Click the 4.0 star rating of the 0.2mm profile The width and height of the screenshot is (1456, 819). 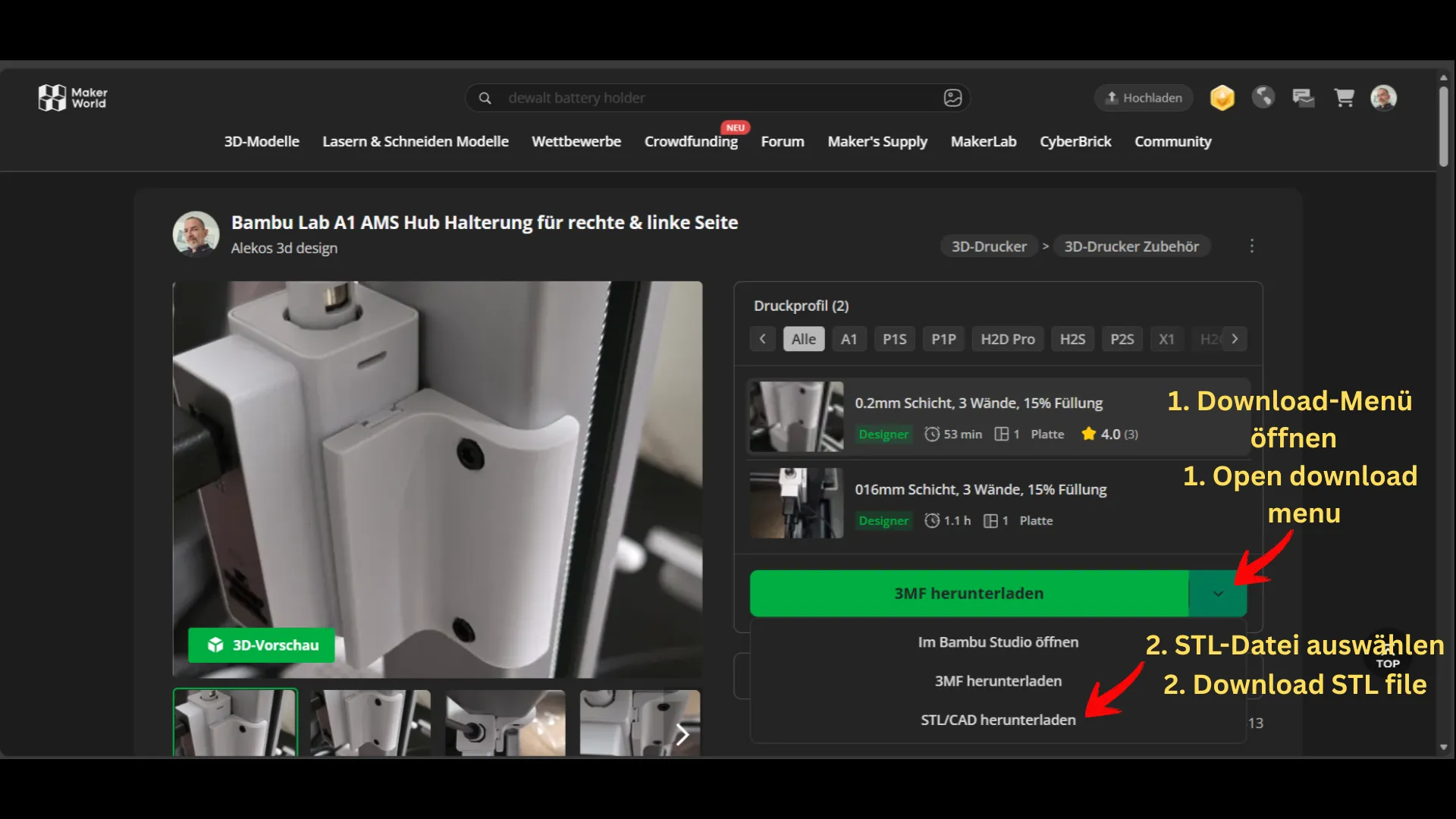[x=1110, y=434]
